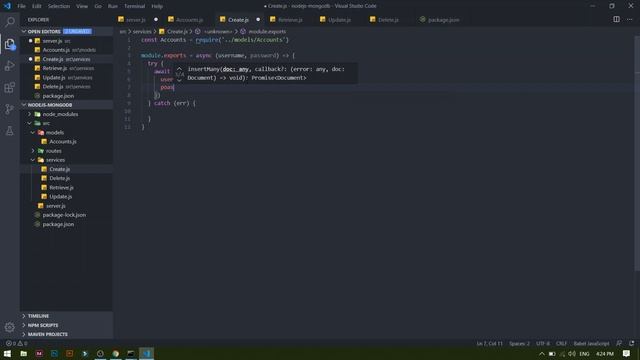Show the previous signature in parameter hint
640x360 pixels.
click(179, 69)
